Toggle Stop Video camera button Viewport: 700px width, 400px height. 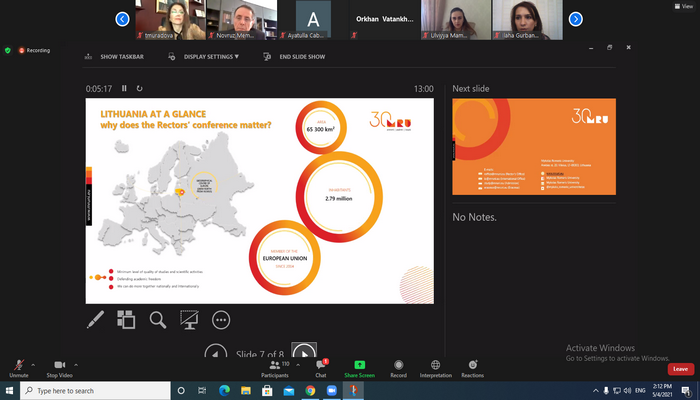pos(59,368)
